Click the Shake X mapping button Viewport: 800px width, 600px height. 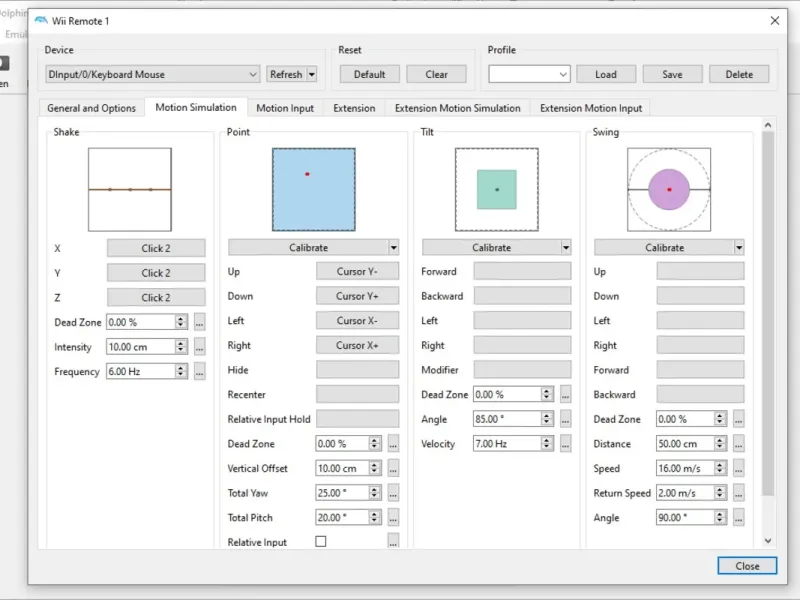156,248
